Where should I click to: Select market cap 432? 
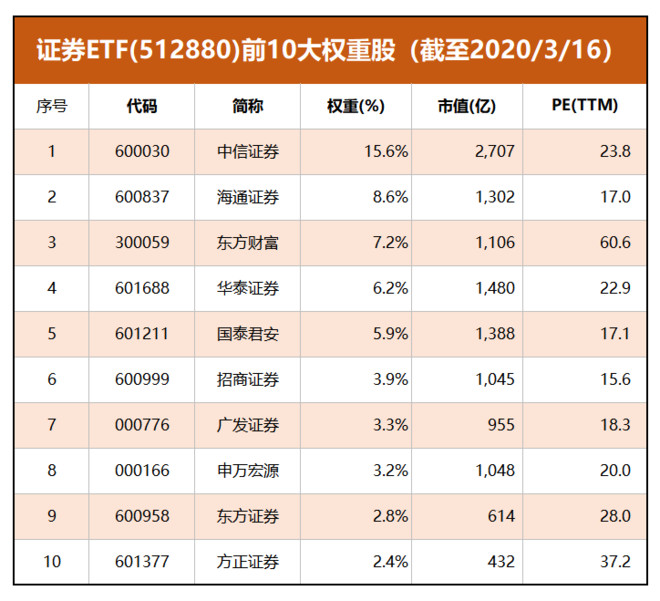point(501,562)
